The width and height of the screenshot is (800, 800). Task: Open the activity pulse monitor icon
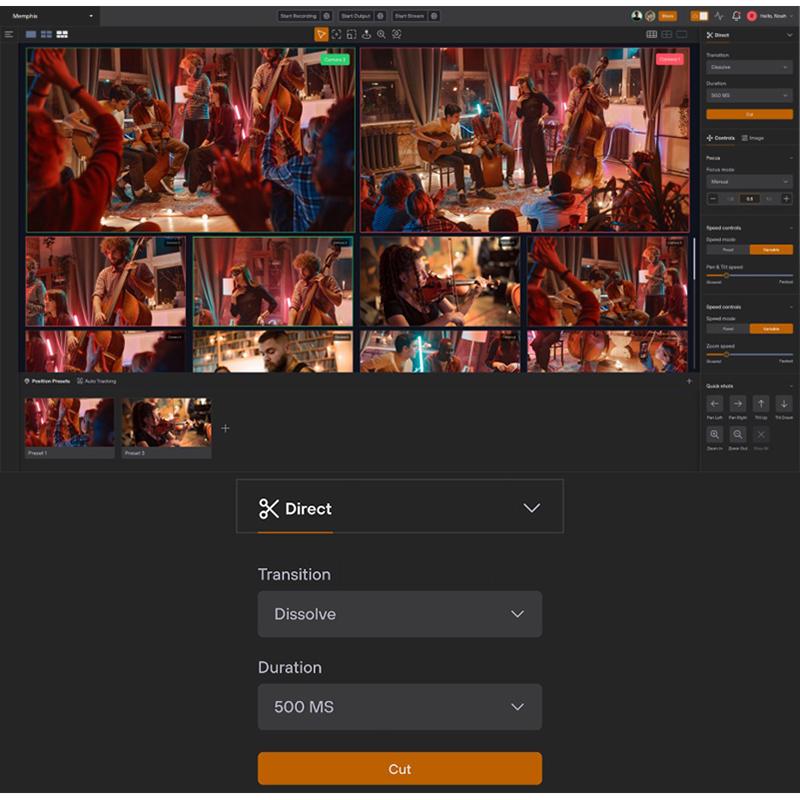point(719,16)
